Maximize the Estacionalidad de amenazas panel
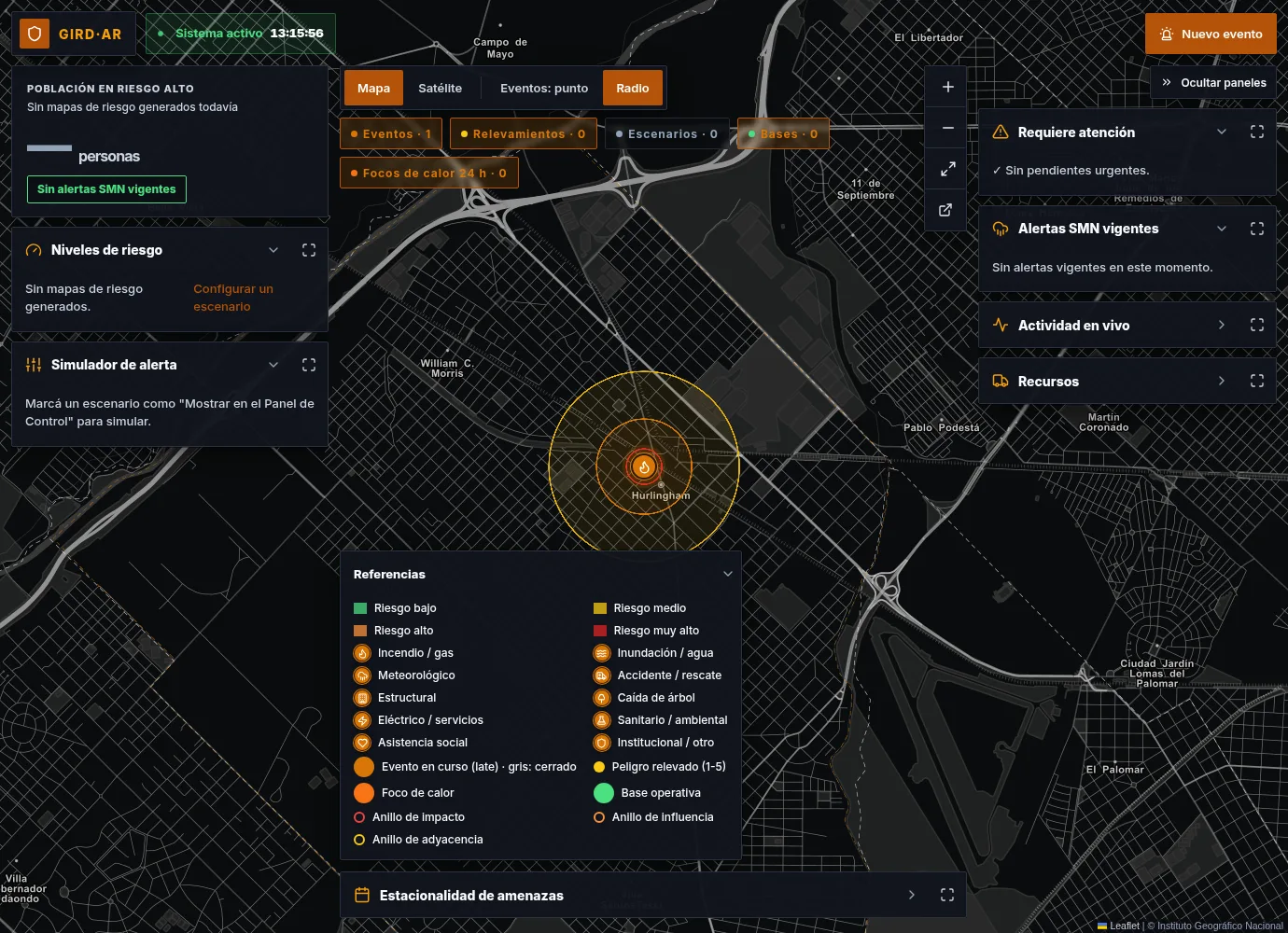The image size is (1288, 933). [947, 895]
